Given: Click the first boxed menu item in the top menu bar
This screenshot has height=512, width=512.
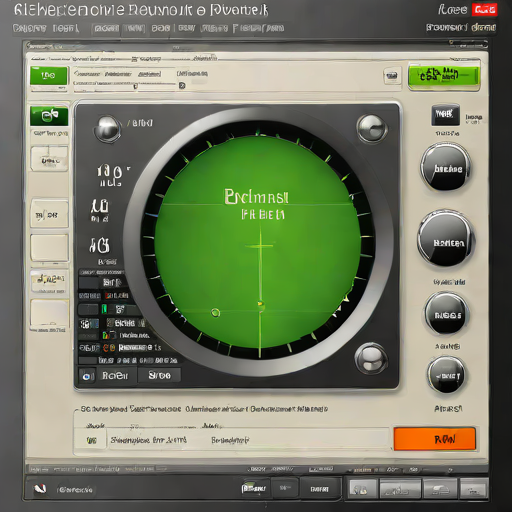Looking at the screenshot, I should tap(106, 29).
